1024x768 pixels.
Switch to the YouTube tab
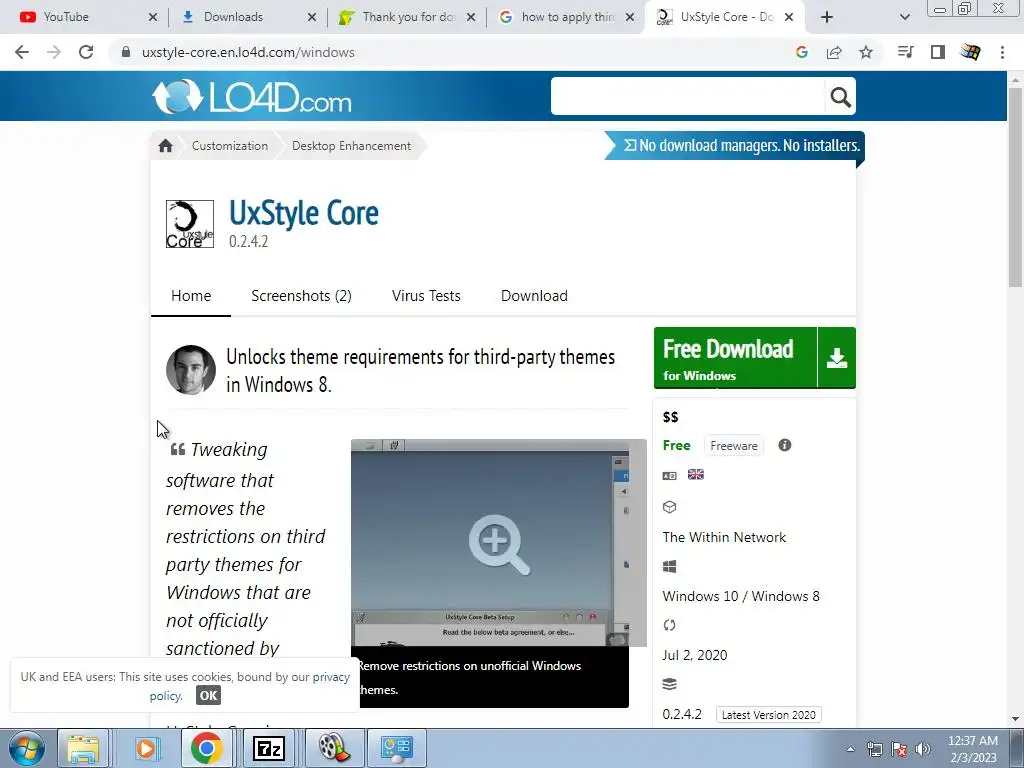(65, 17)
